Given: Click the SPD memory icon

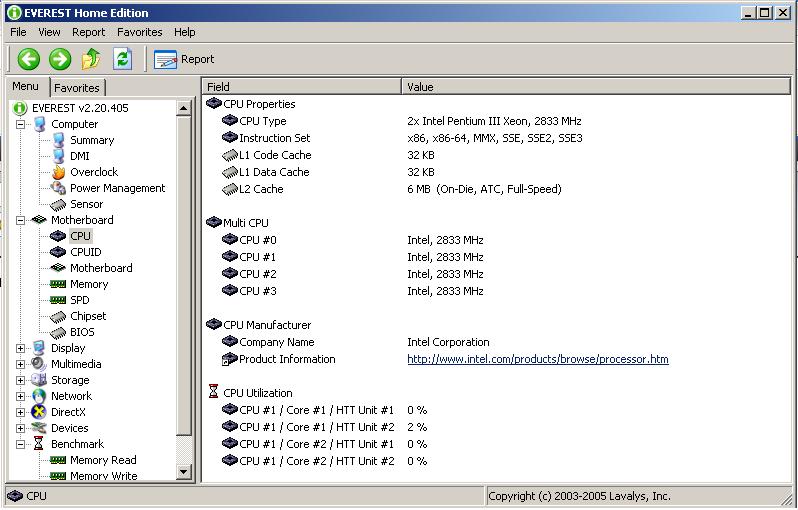Looking at the screenshot, I should (58, 300).
